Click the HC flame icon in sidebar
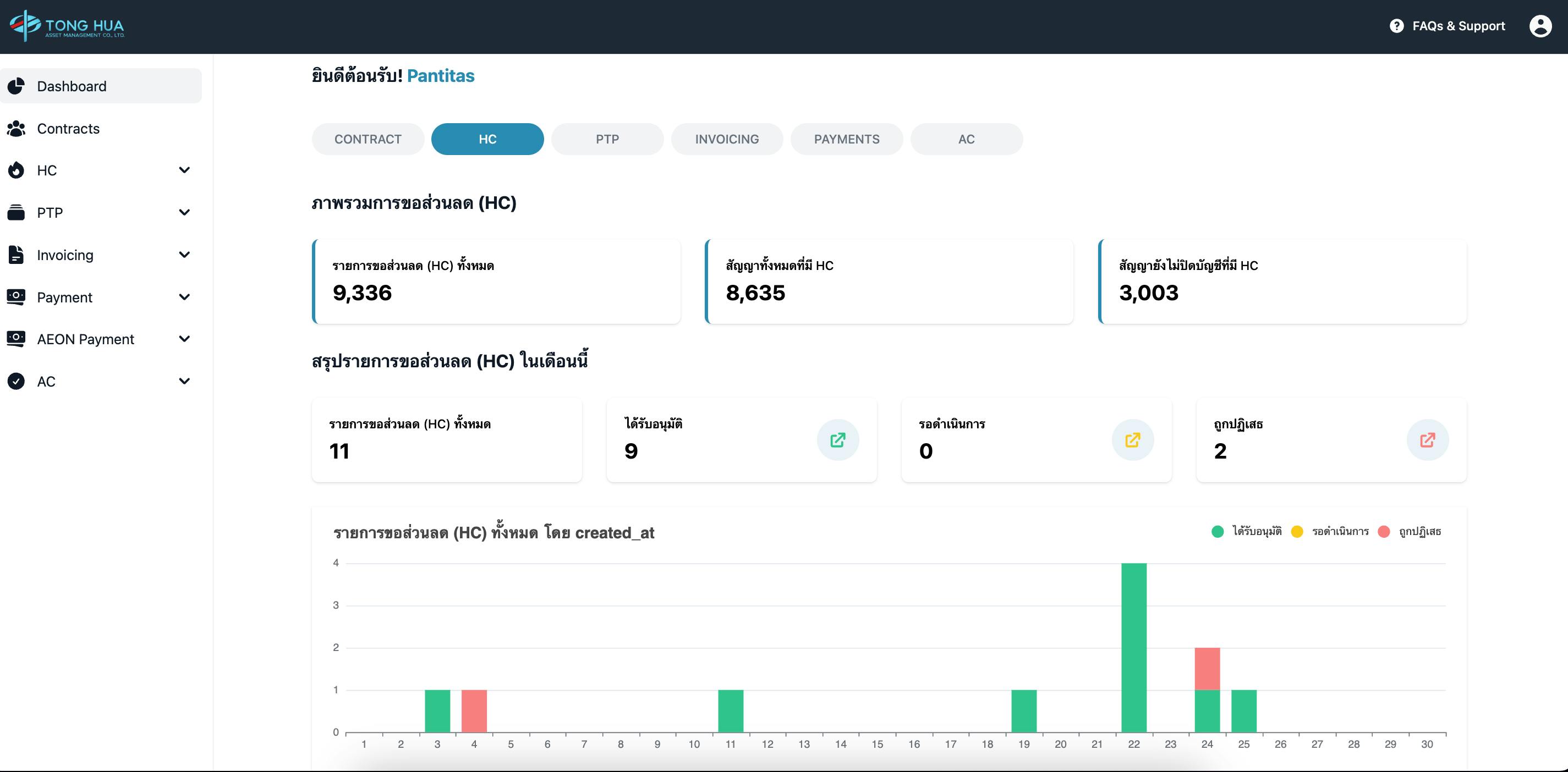Screen dimensions: 1568x772 pos(17,170)
